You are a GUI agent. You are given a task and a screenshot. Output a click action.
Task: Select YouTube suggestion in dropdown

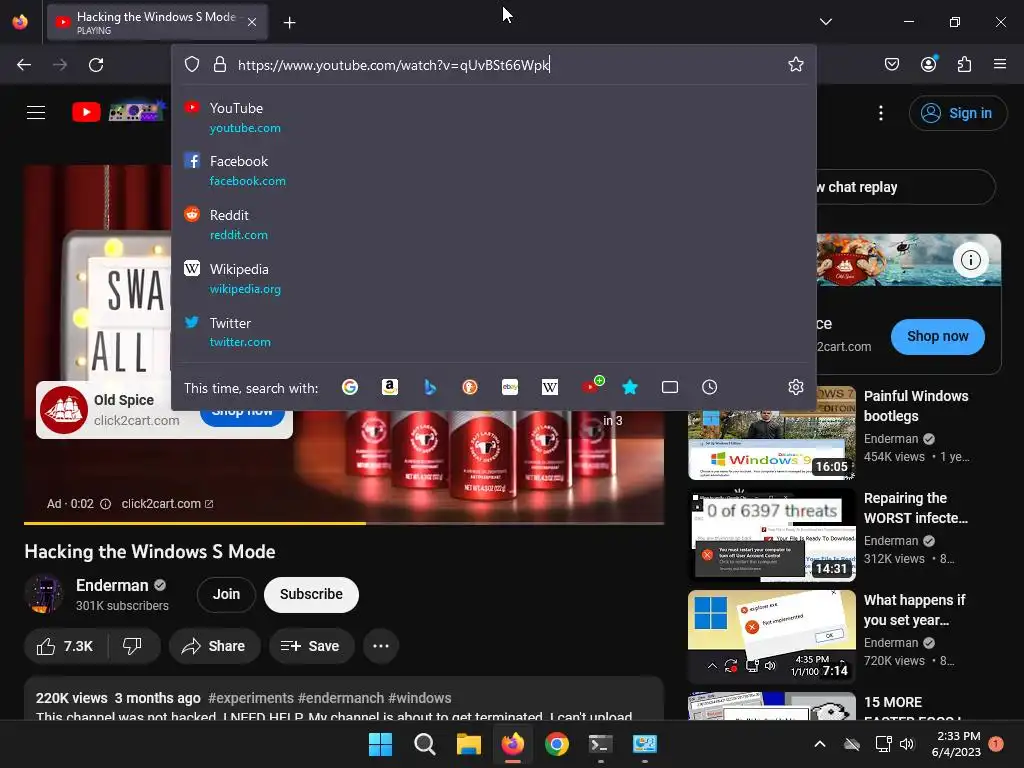pos(494,118)
